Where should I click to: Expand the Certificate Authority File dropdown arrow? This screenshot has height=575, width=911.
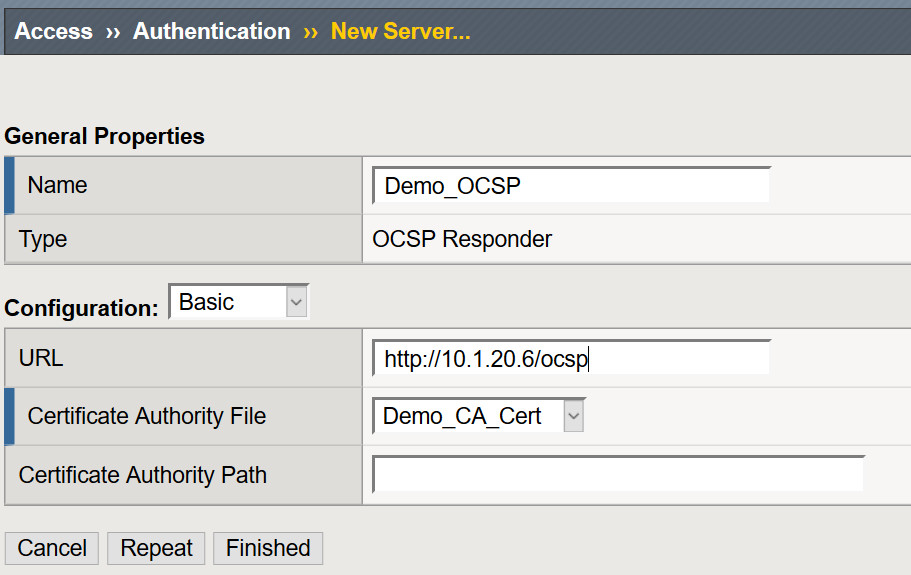pos(573,416)
